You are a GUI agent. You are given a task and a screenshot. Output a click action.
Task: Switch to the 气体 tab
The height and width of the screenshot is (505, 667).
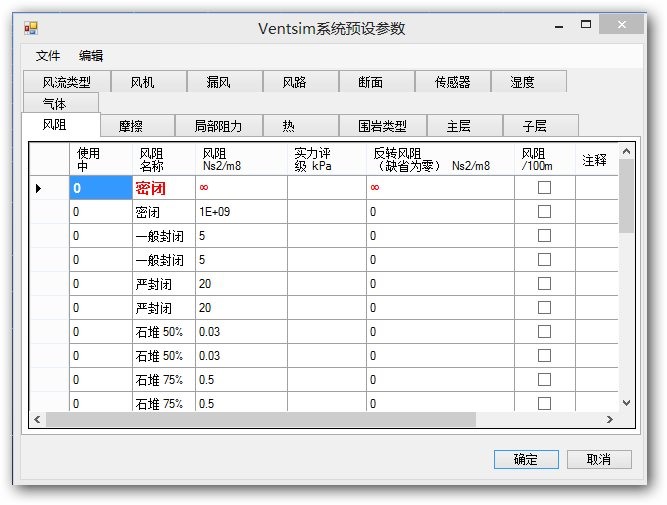coord(61,103)
